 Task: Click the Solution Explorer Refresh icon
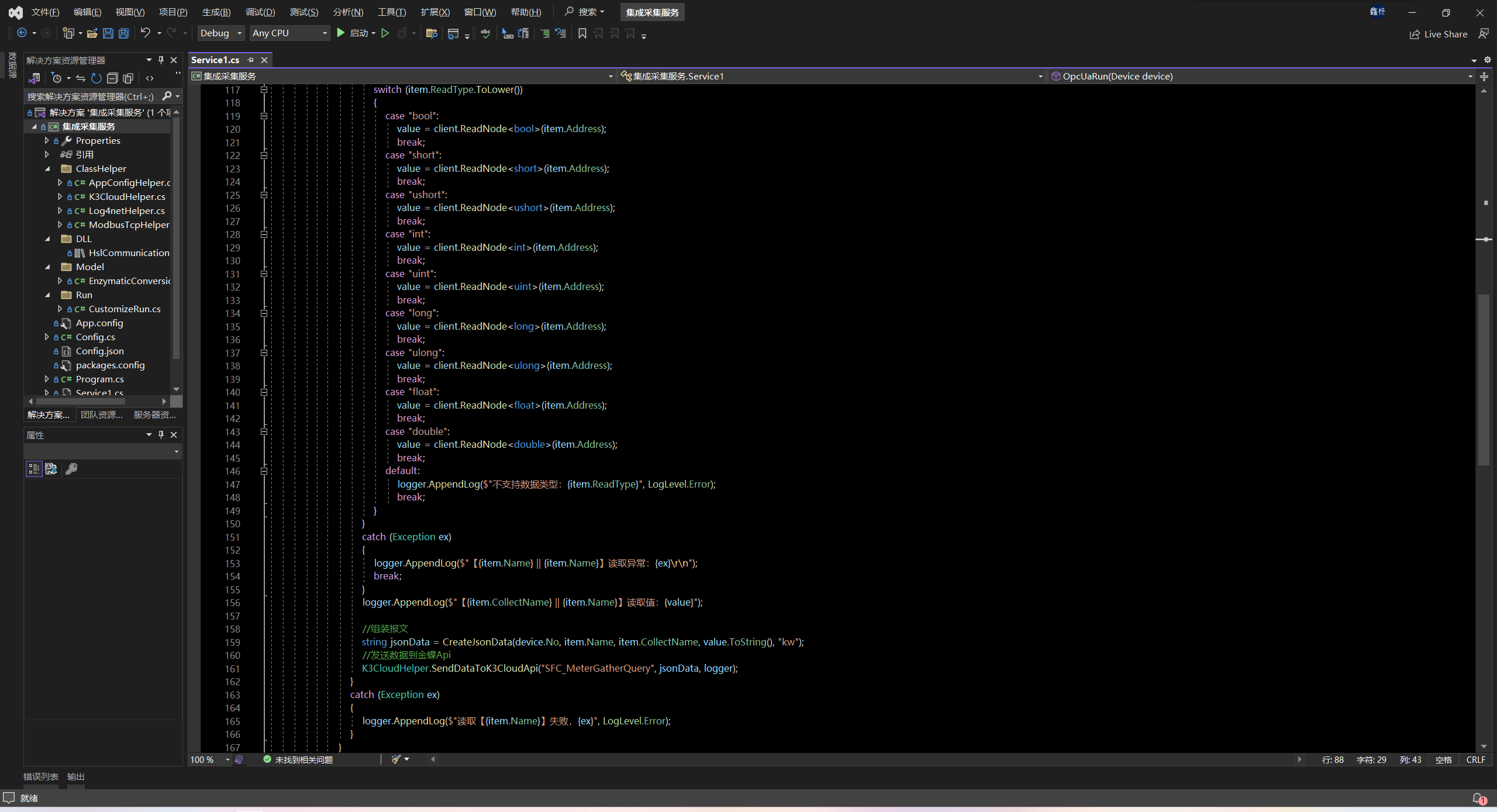coord(96,78)
